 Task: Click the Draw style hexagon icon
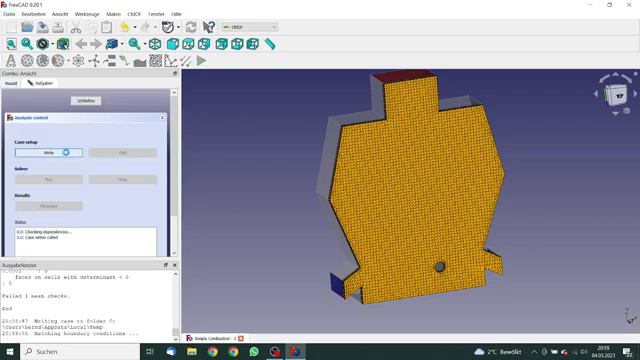(x=42, y=44)
